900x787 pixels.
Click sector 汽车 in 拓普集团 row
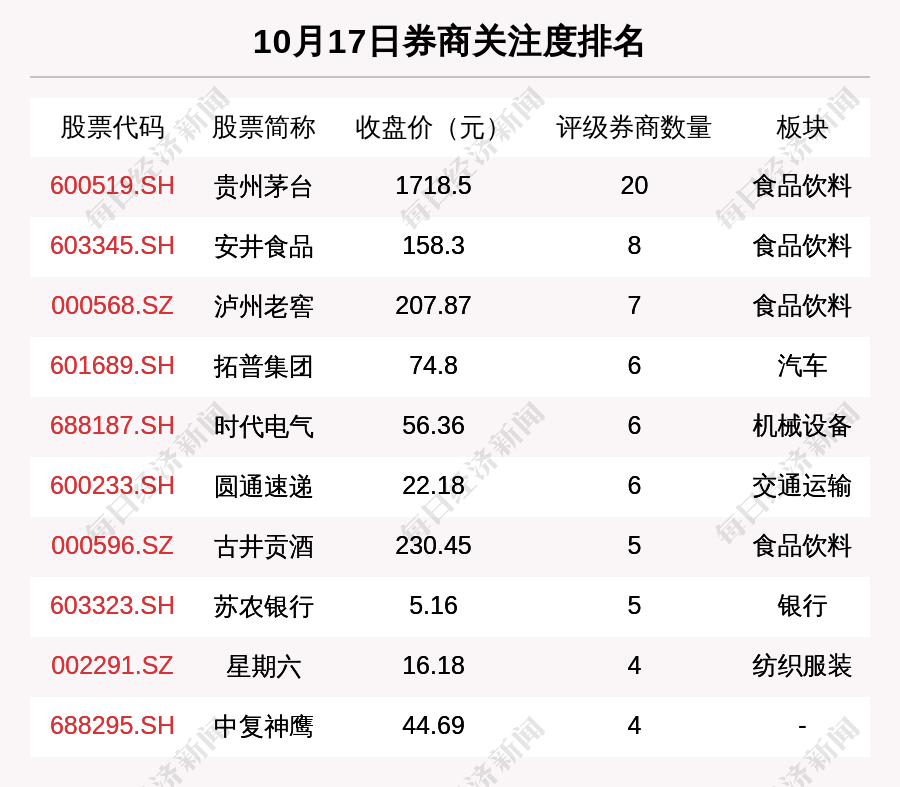802,366
